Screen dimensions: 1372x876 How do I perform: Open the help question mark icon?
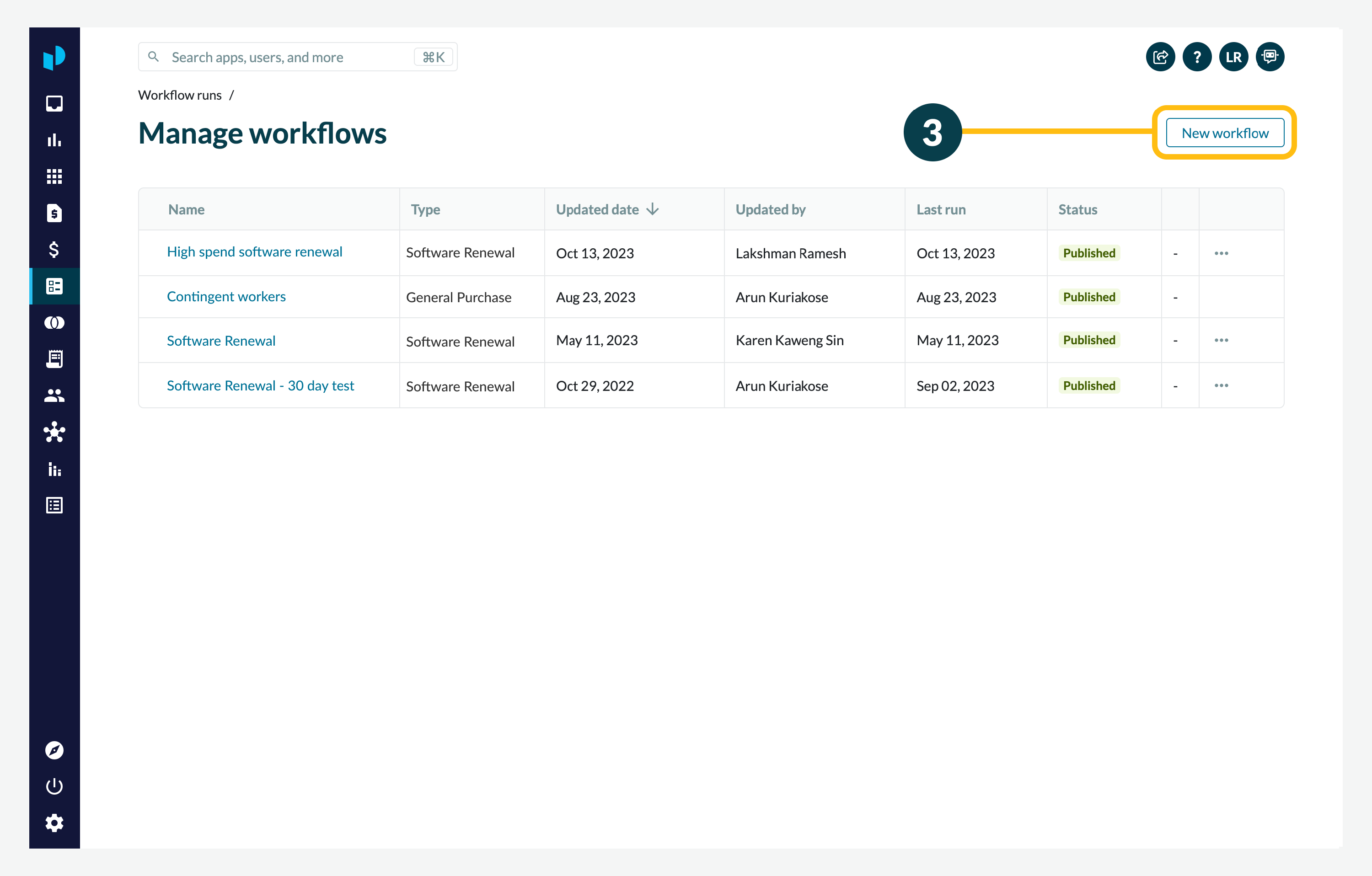1196,57
